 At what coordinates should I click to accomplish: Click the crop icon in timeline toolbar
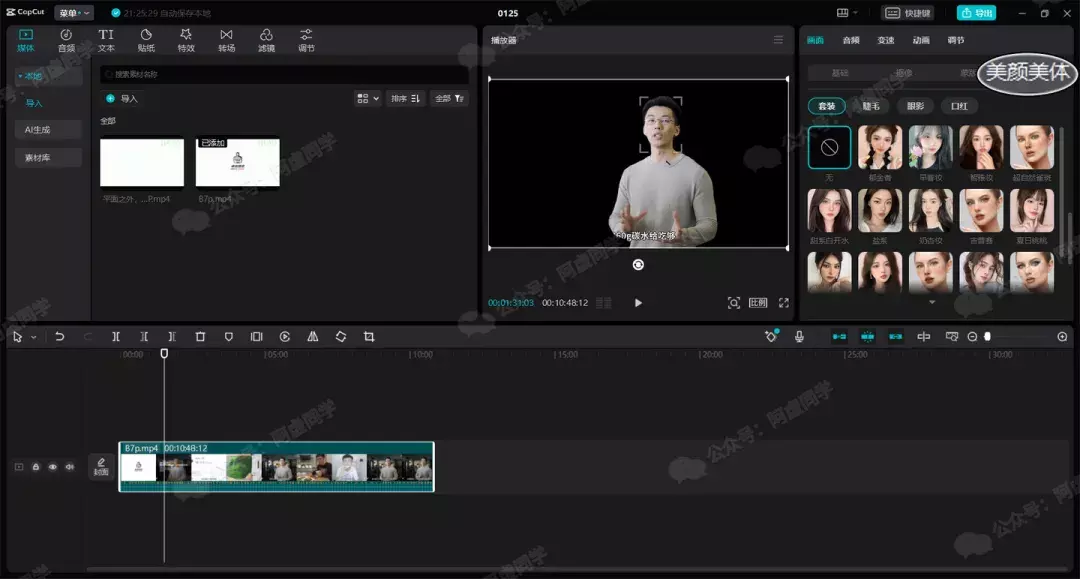click(x=369, y=337)
